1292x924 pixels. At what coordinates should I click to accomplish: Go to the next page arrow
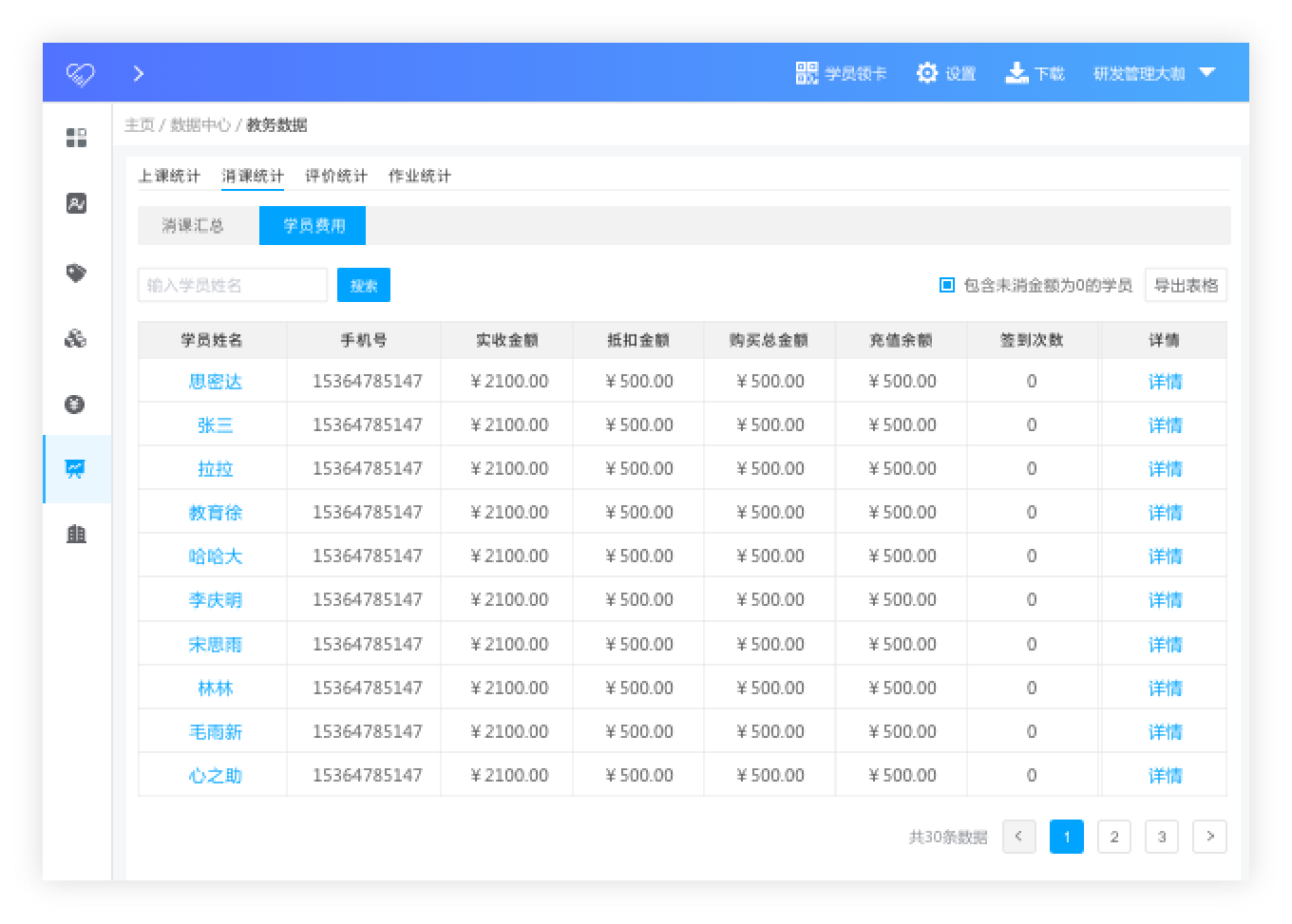tap(1209, 837)
